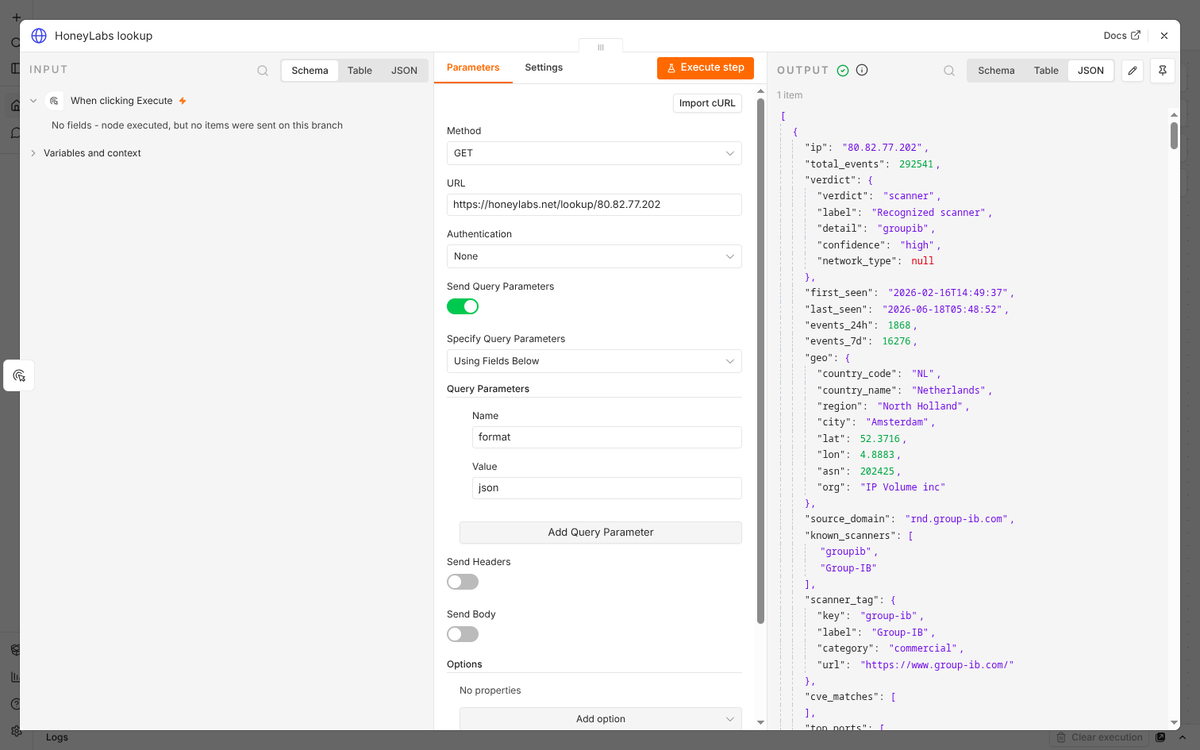Click the confidence value "high"

[918, 245]
